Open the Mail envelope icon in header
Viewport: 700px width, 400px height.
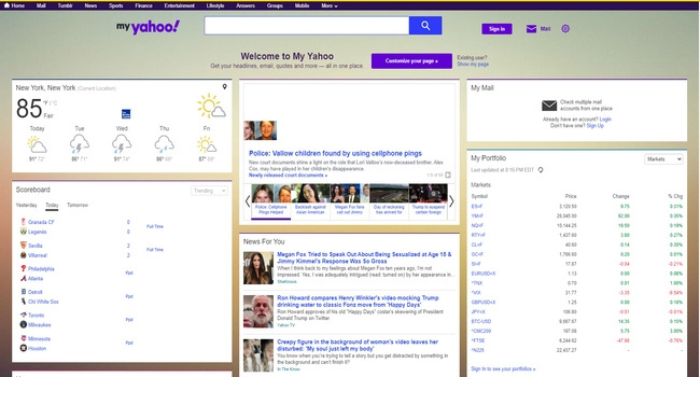(x=531, y=29)
